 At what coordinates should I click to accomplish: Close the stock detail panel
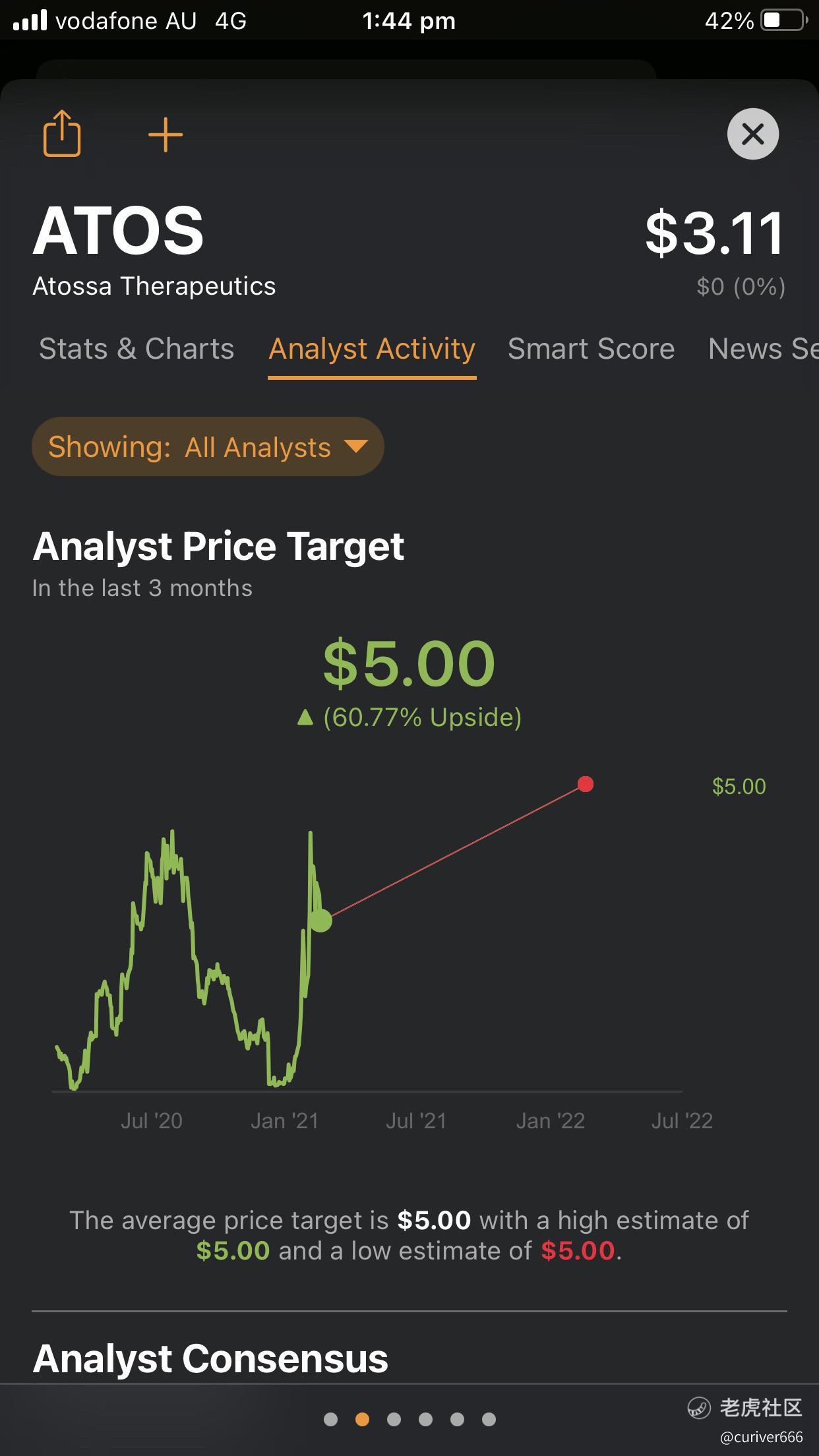coord(753,134)
